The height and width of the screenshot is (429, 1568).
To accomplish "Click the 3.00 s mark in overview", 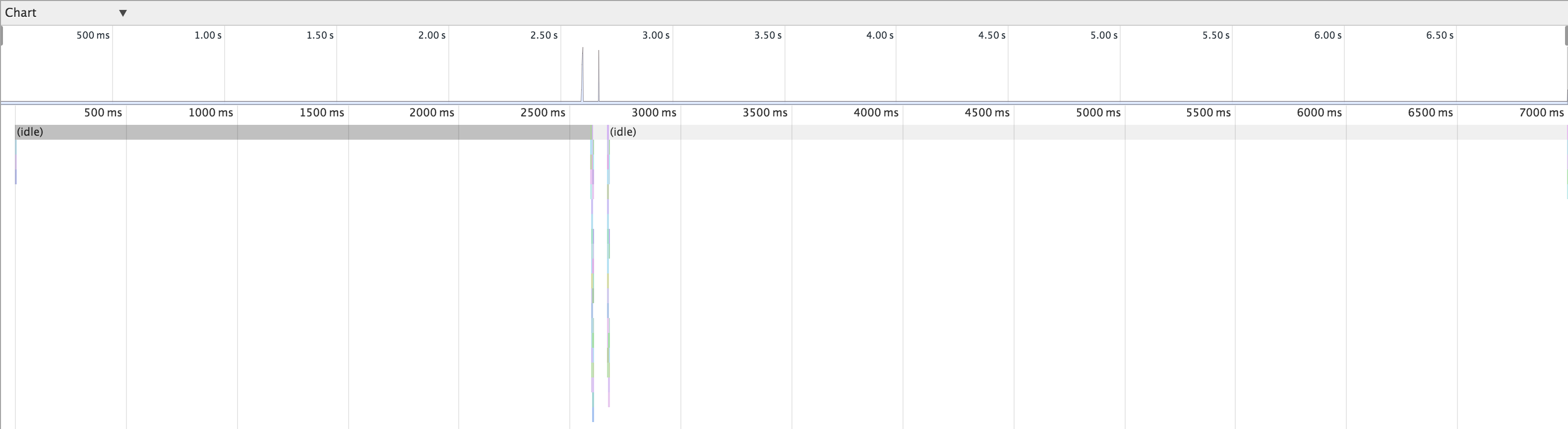I will 656,35.
